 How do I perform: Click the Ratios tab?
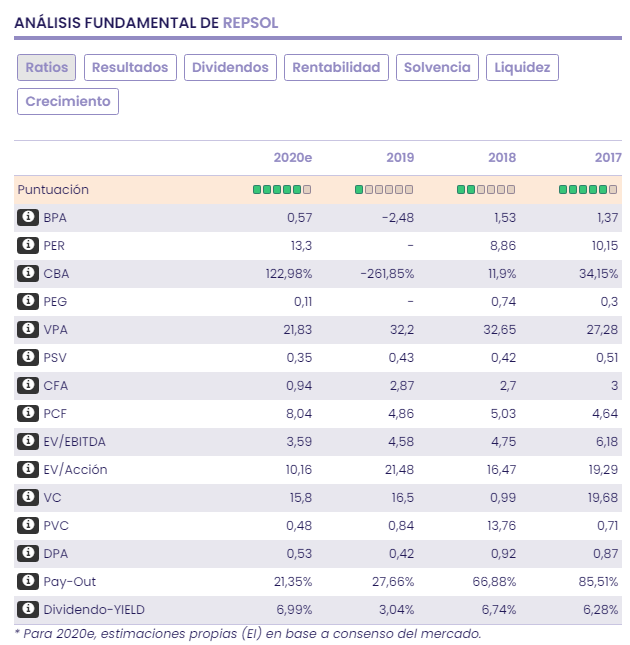coord(47,67)
